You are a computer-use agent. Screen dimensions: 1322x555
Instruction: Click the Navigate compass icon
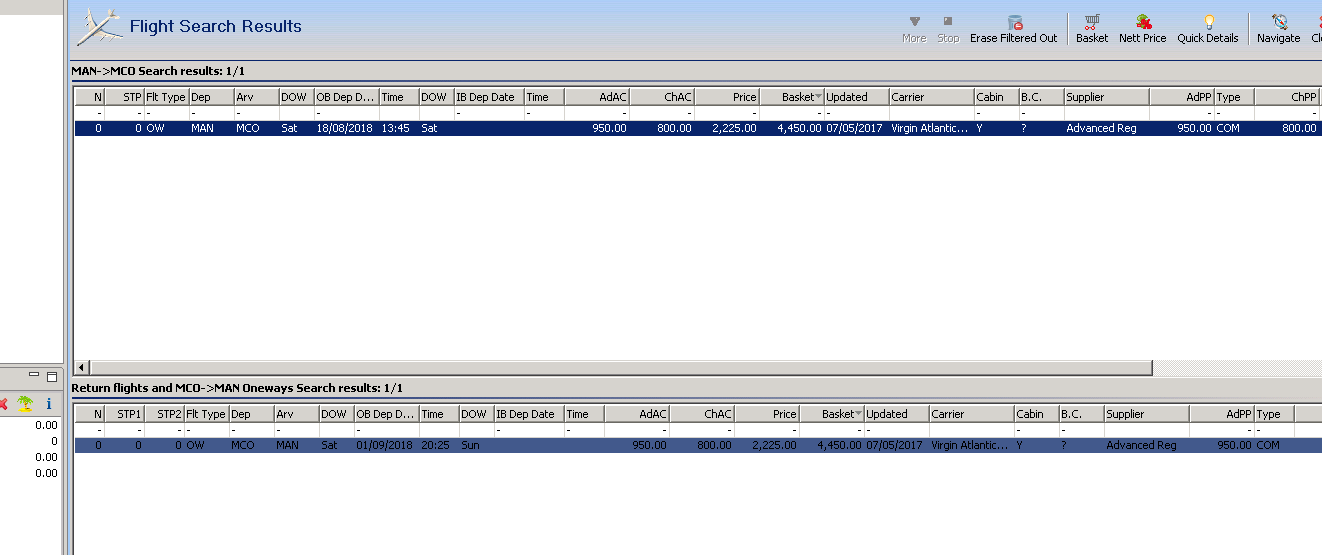point(1279,28)
